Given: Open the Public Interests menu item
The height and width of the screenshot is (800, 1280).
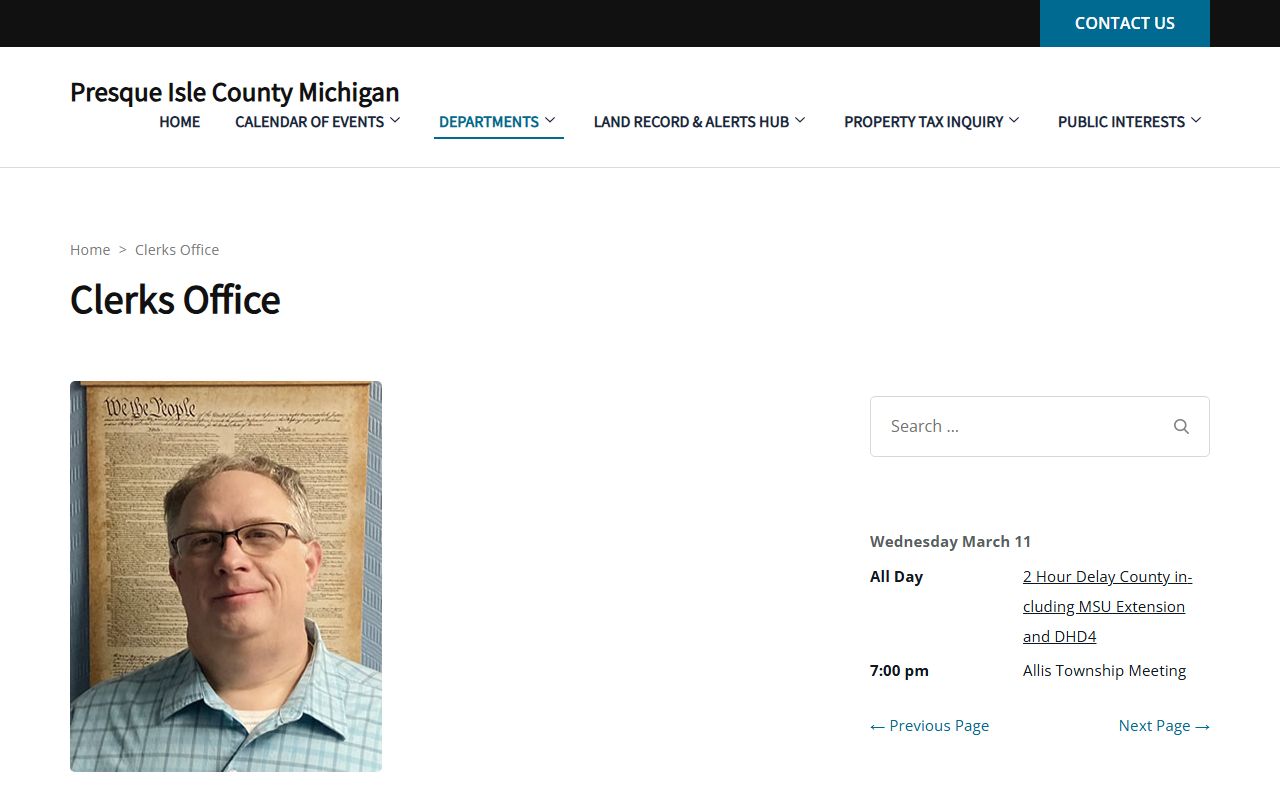Looking at the screenshot, I should click(1121, 122).
